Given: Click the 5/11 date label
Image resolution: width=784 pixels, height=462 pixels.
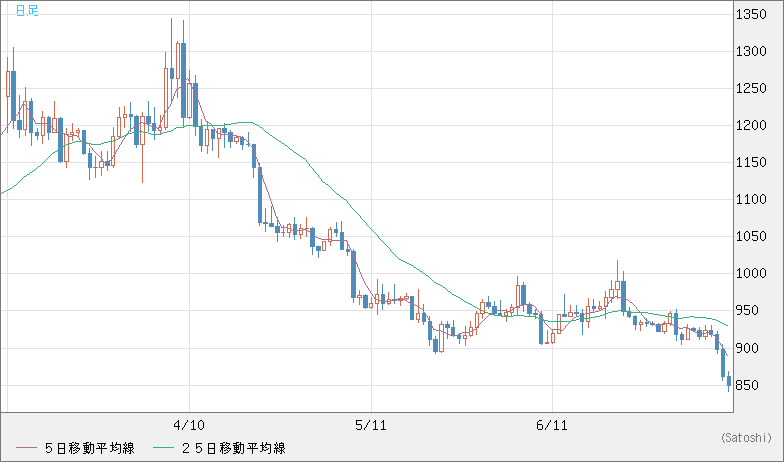Looking at the screenshot, I should tap(370, 425).
